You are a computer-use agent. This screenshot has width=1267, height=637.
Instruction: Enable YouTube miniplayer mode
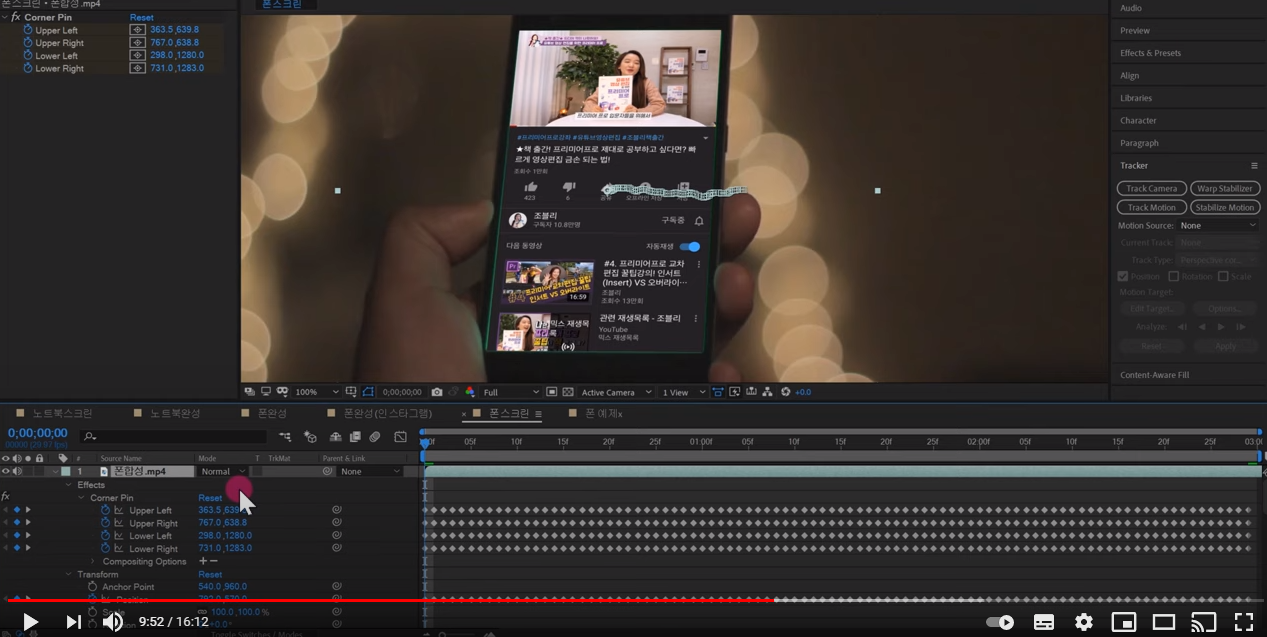click(1123, 622)
